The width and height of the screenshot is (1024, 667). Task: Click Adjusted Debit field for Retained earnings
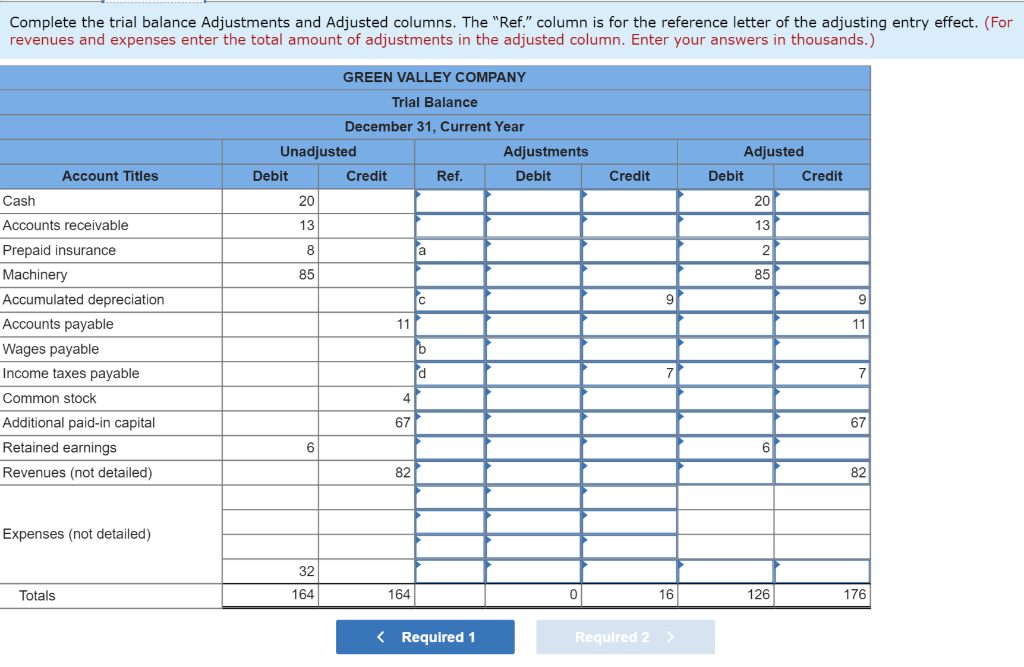(x=726, y=447)
